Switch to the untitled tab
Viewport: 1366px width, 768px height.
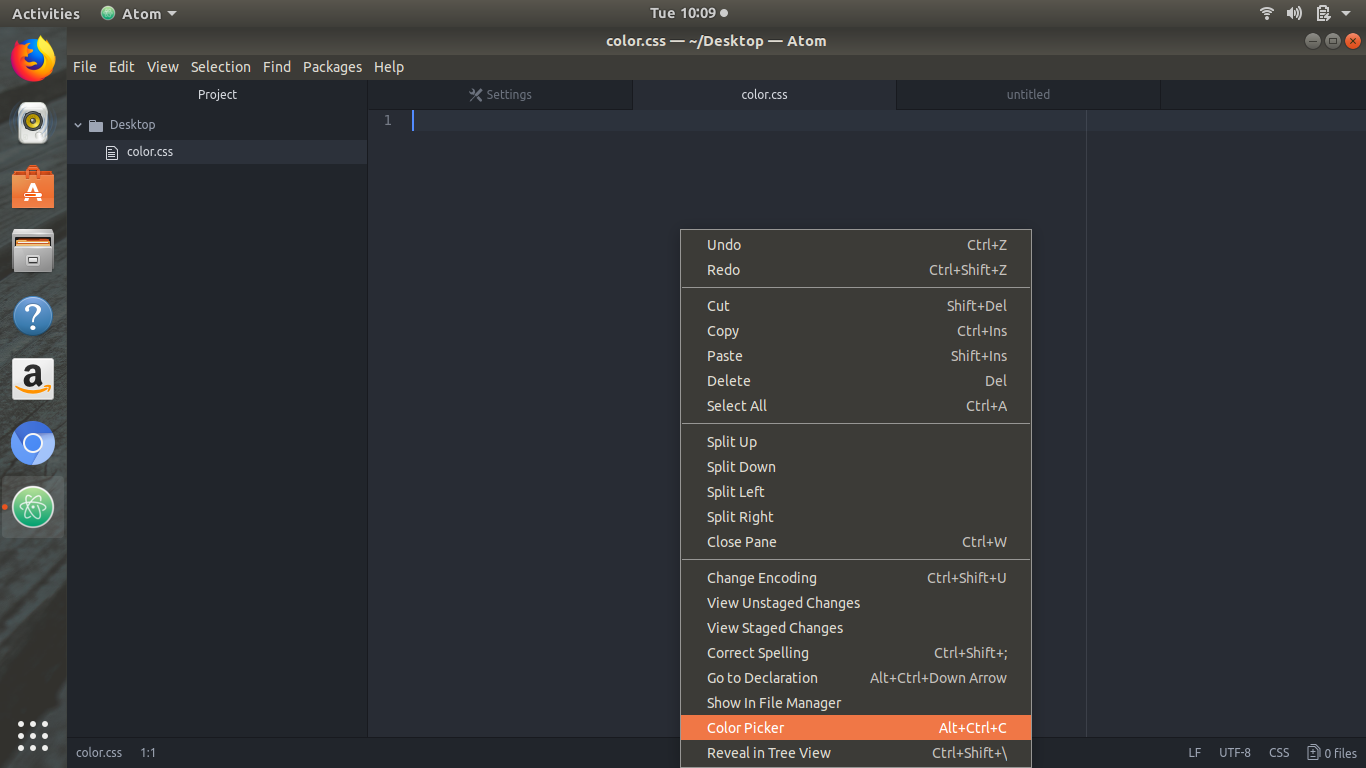(1028, 95)
